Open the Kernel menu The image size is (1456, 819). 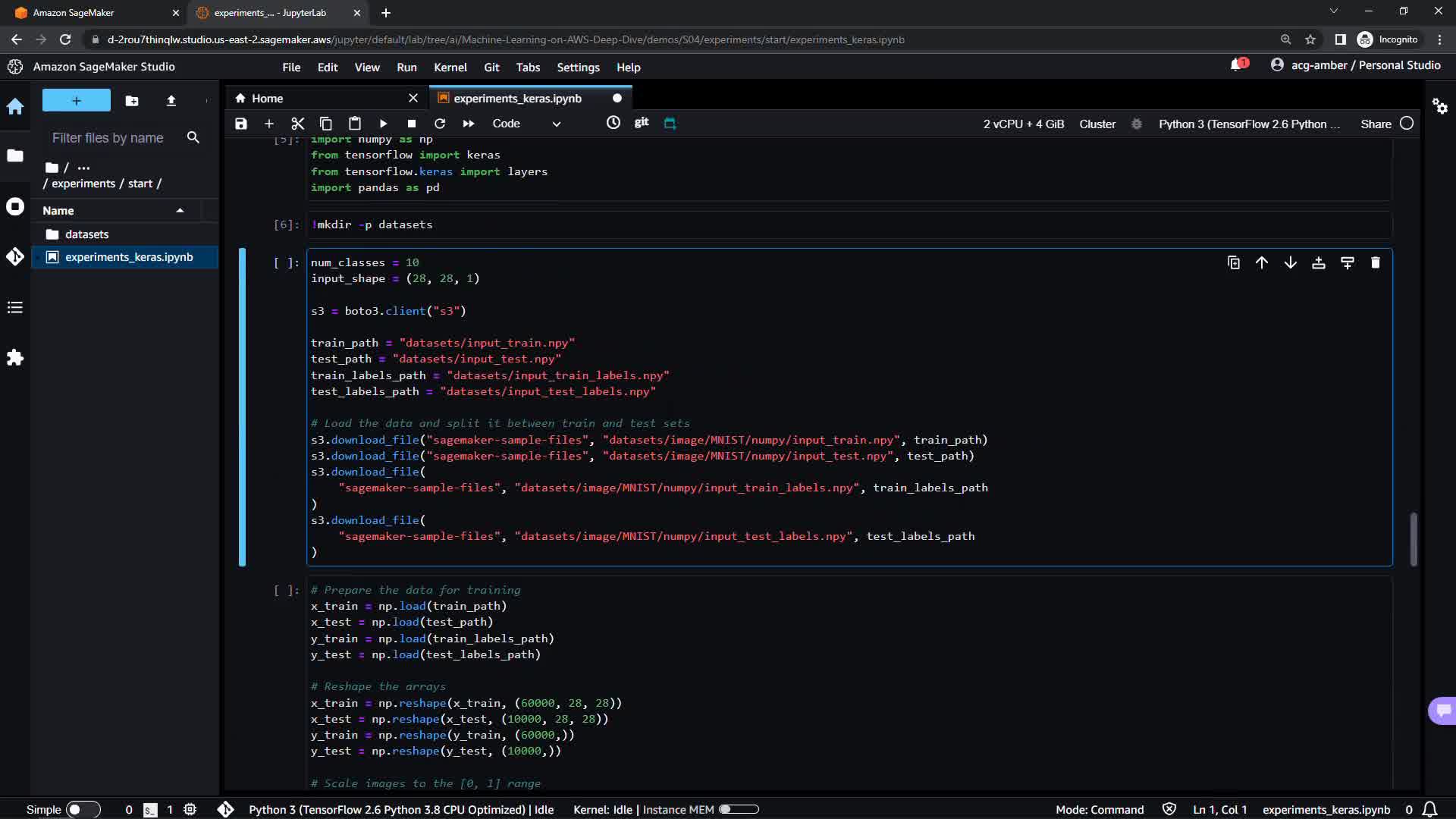[450, 67]
